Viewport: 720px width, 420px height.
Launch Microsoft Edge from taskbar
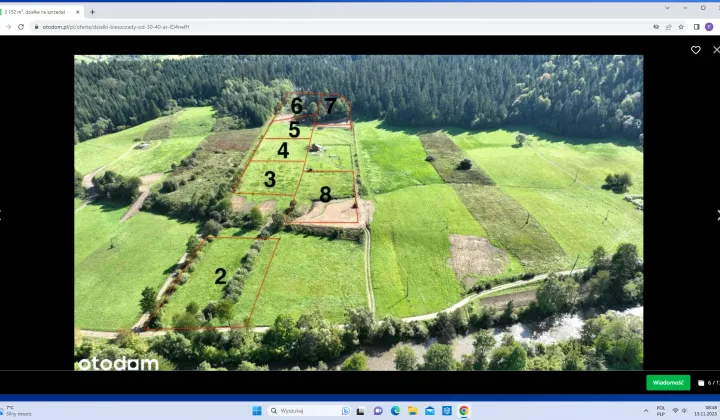(x=395, y=411)
